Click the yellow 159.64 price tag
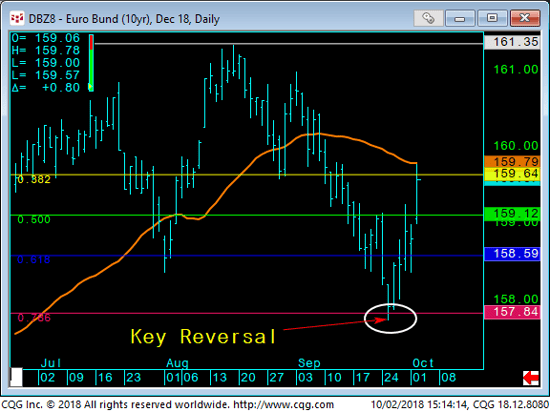Screen dimensions: 550x412 tap(512, 174)
